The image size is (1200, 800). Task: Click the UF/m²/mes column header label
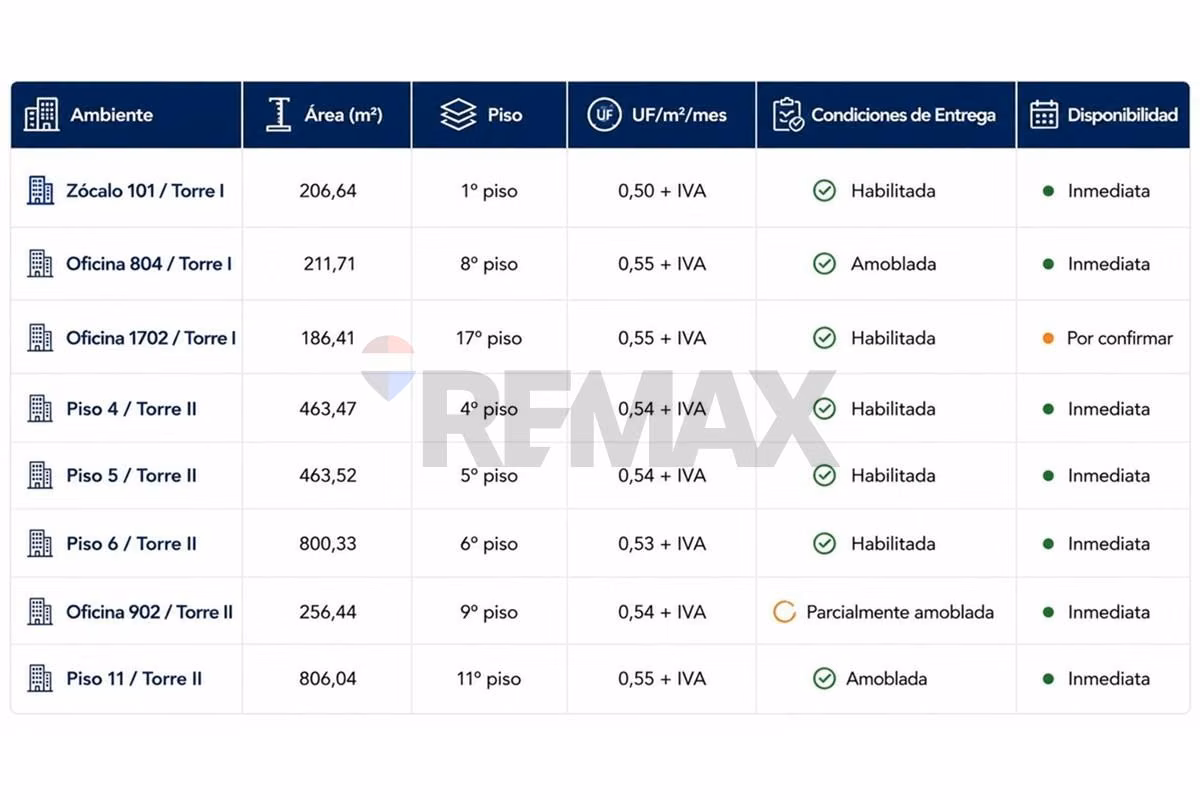click(x=679, y=115)
